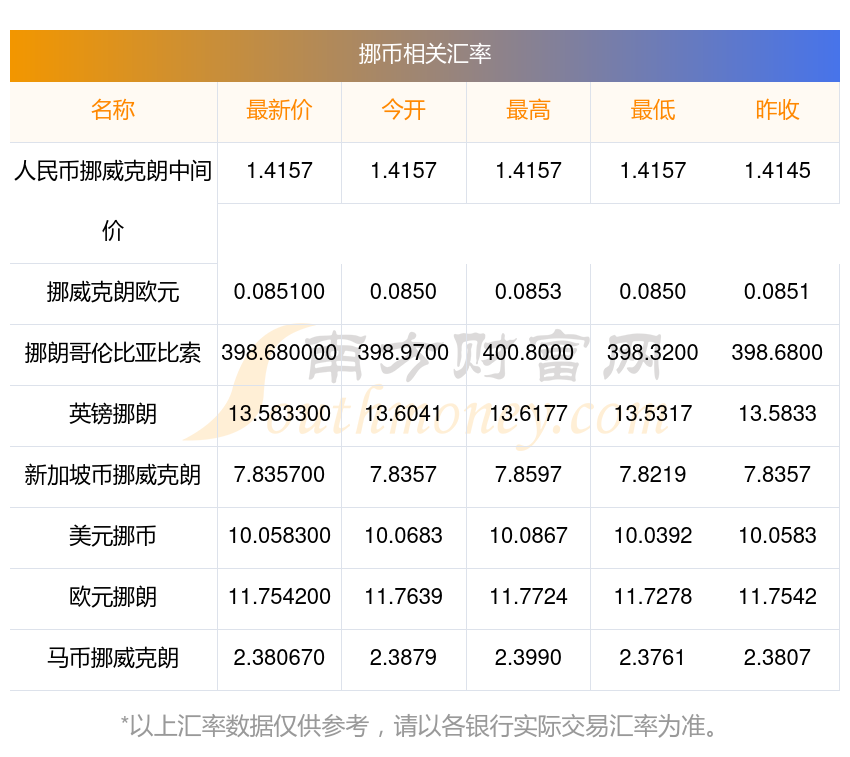
Task: Click the low value 10.0392
Action: 653,536
